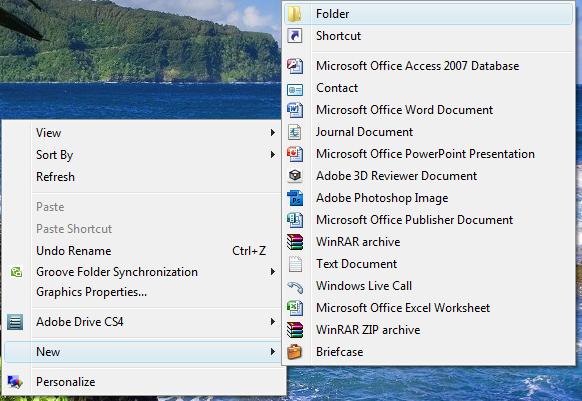Expand the Groove Folder Synchronization arrow
Viewport: 582px width, 401px height.
coord(273,272)
